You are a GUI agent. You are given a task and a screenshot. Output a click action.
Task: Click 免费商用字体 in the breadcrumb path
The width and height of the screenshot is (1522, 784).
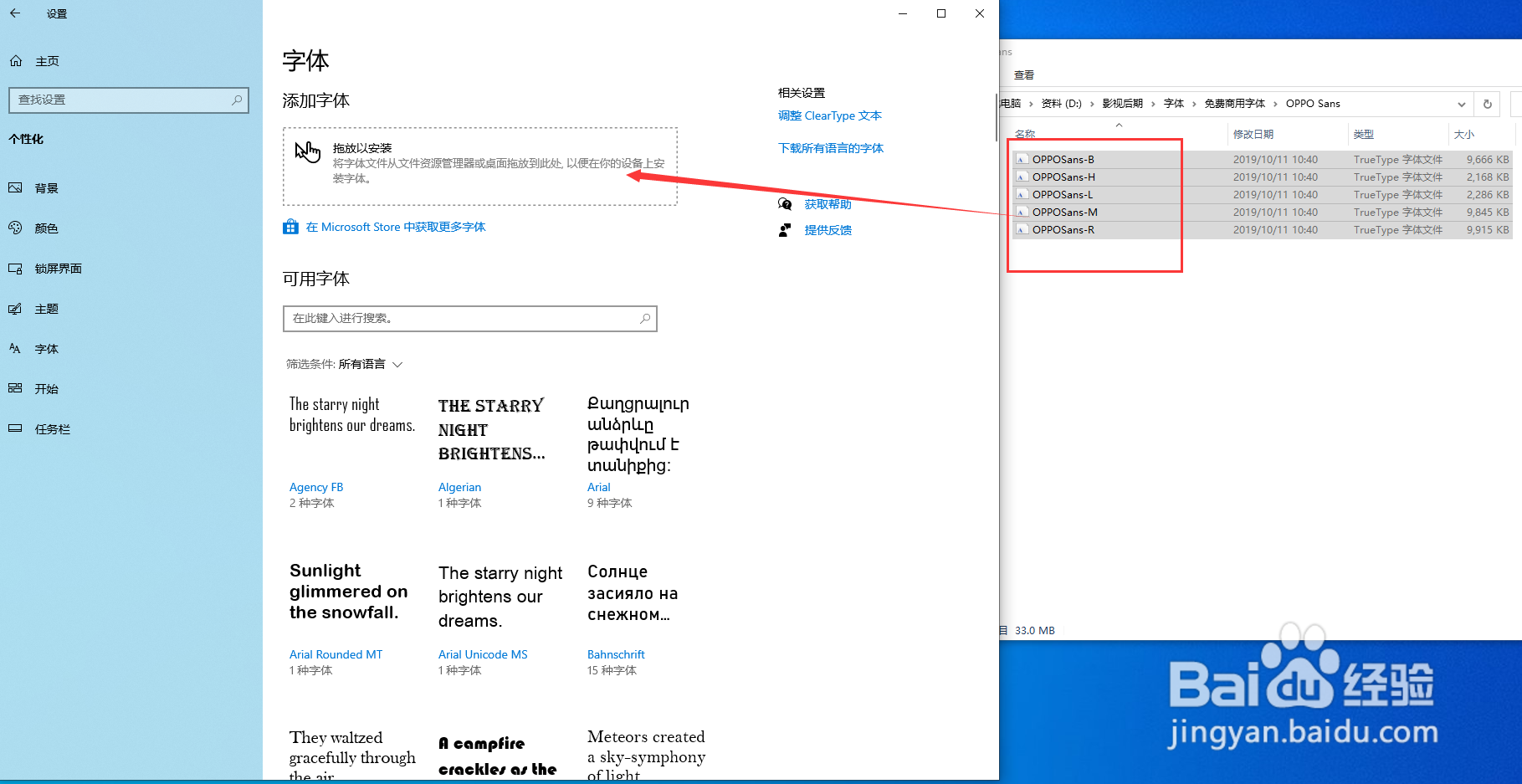pos(1235,104)
